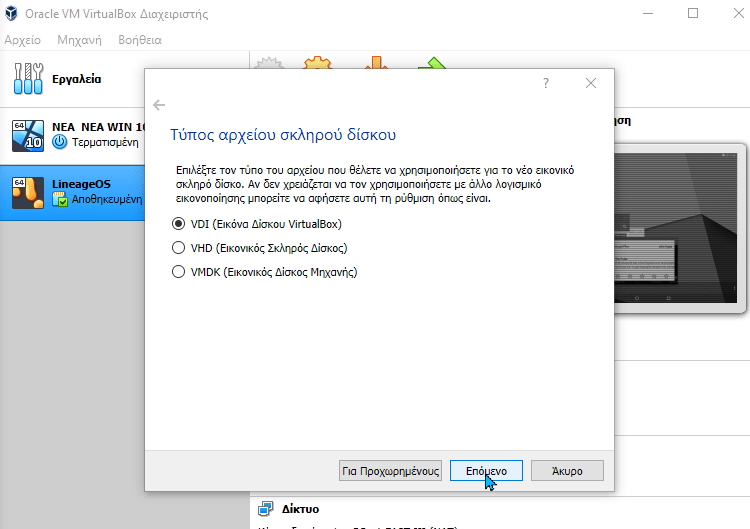Maximize the VirtualBox Manager window
This screenshot has width=750, height=529.
(x=693, y=13)
